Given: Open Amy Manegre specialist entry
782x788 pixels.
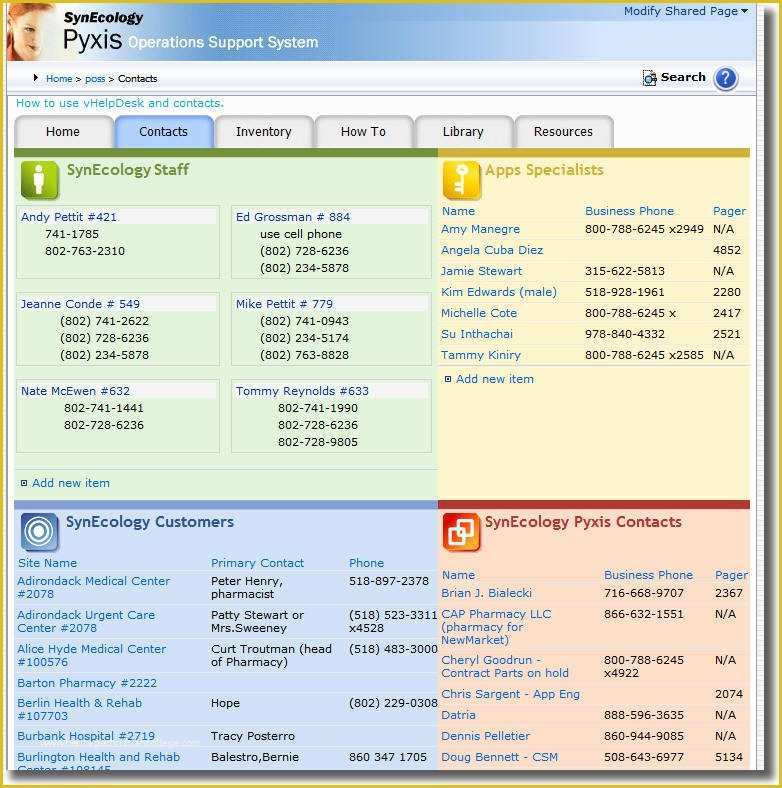Looking at the screenshot, I should point(480,229).
